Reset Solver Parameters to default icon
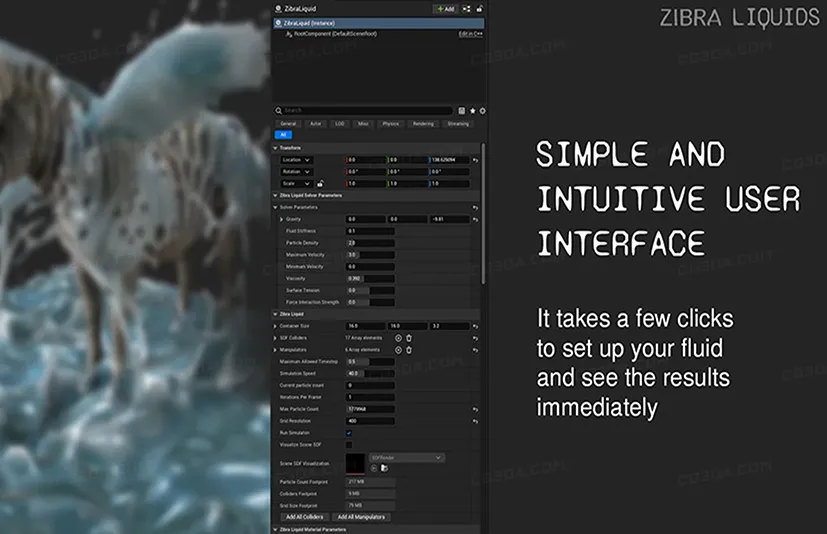Image resolution: width=827 pixels, height=534 pixels. click(x=475, y=208)
